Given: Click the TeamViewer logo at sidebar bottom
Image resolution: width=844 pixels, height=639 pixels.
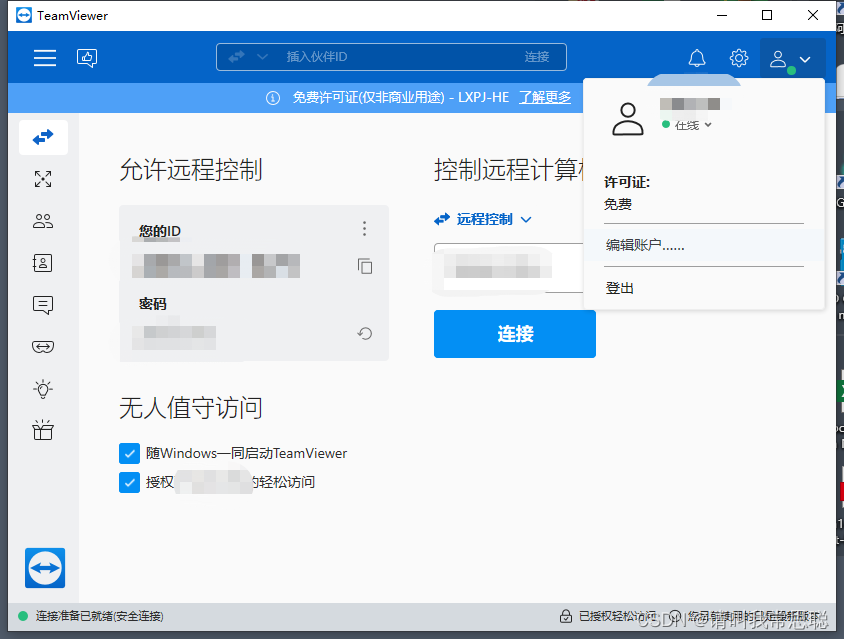Looking at the screenshot, I should click(x=45, y=568).
